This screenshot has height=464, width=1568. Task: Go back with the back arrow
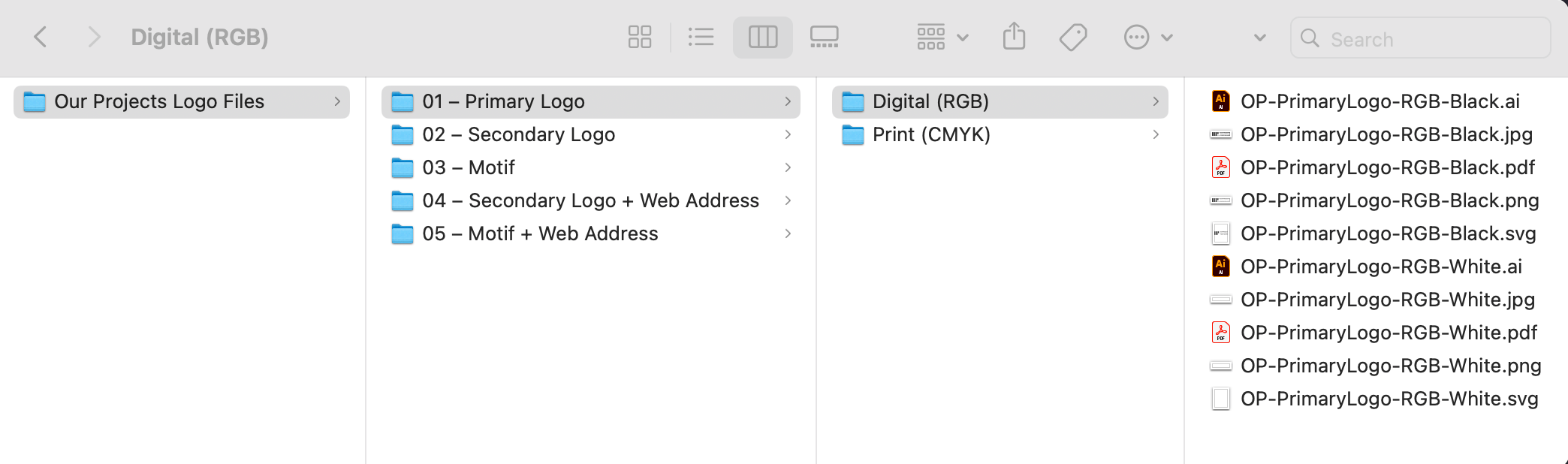pyautogui.click(x=41, y=36)
